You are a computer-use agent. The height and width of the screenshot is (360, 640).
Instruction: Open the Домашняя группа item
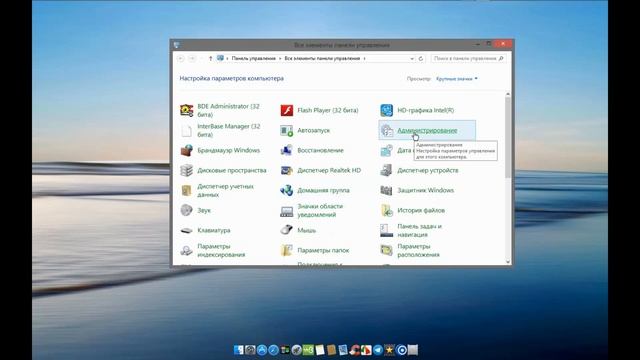click(x=315, y=190)
